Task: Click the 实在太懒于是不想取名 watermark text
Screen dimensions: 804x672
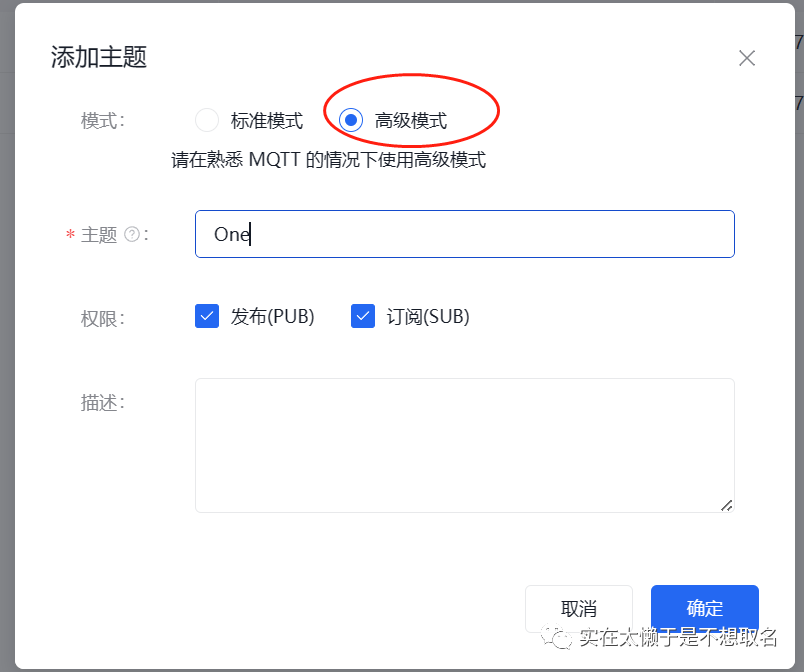Action: click(678, 637)
